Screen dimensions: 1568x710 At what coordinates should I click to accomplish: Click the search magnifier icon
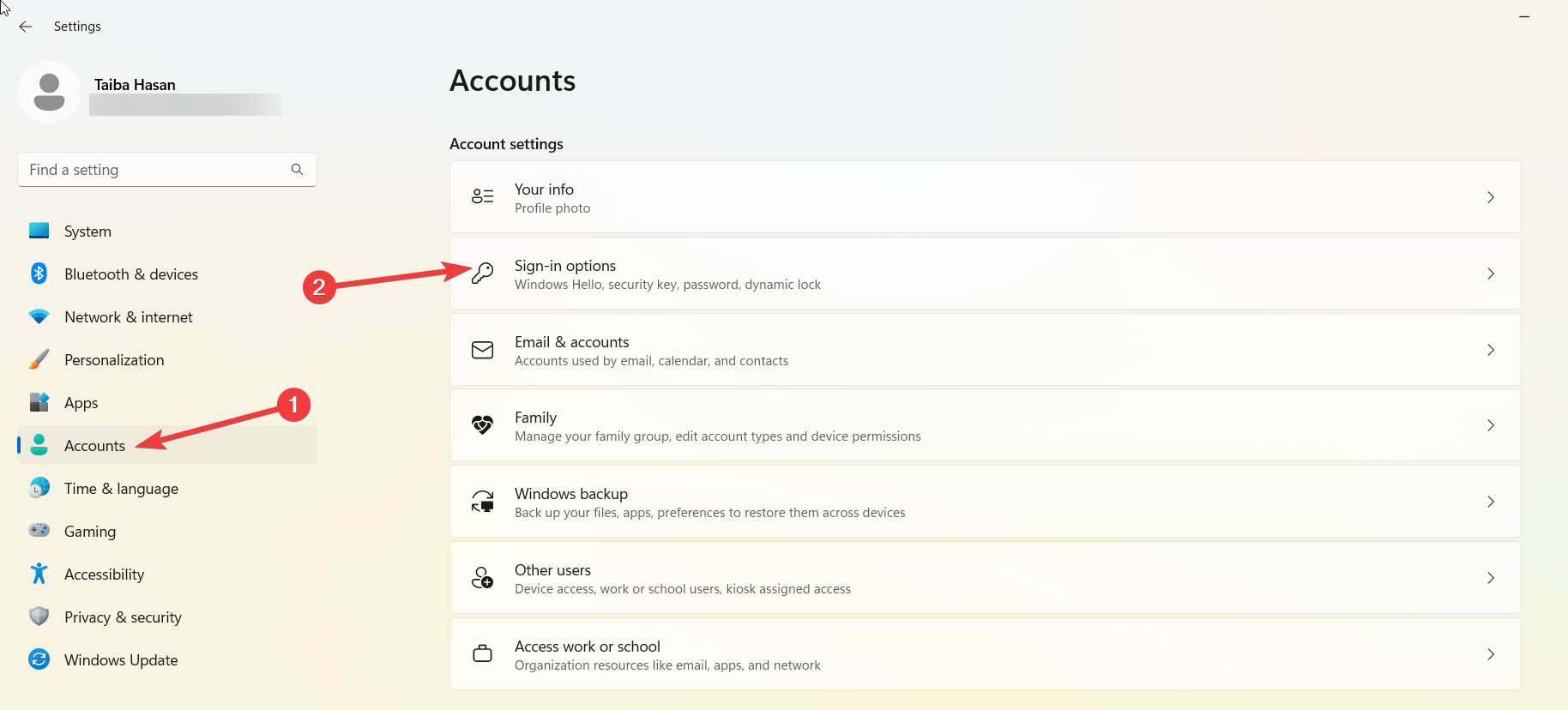pyautogui.click(x=297, y=170)
